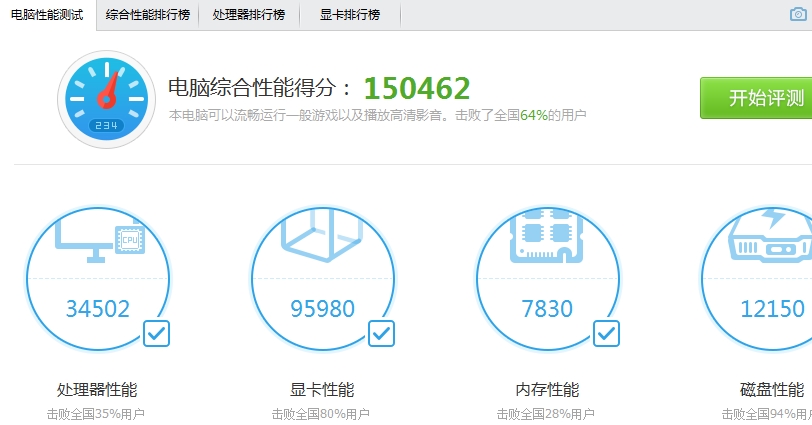Click the 击败全国80%用户 text
The image size is (812, 425).
tap(321, 414)
